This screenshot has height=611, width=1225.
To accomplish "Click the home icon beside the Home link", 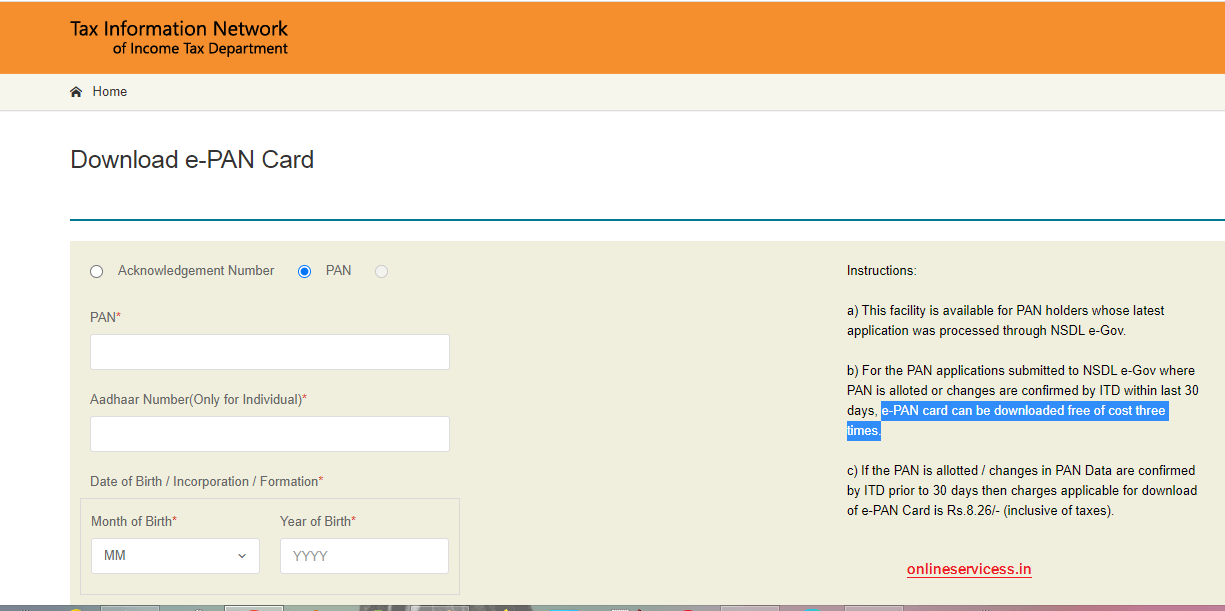I will [74, 91].
